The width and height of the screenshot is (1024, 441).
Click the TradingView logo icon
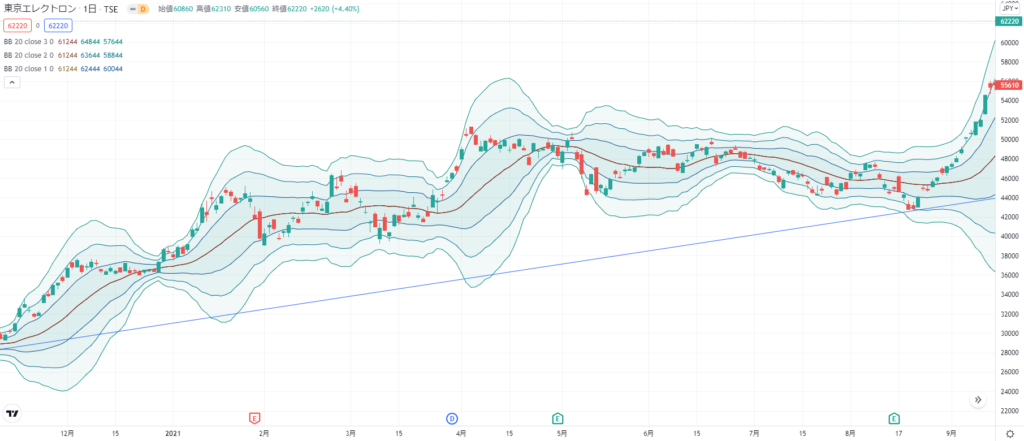pos(11,412)
